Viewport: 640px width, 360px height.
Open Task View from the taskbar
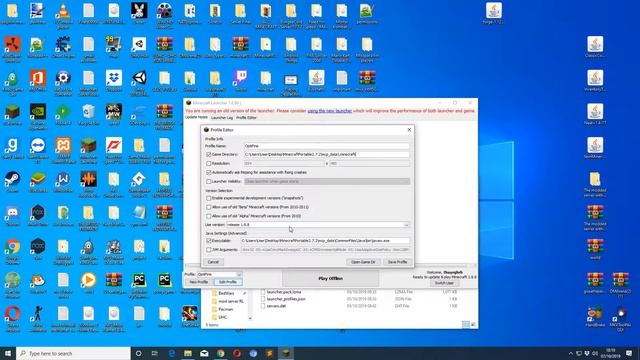pyautogui.click(x=155, y=353)
